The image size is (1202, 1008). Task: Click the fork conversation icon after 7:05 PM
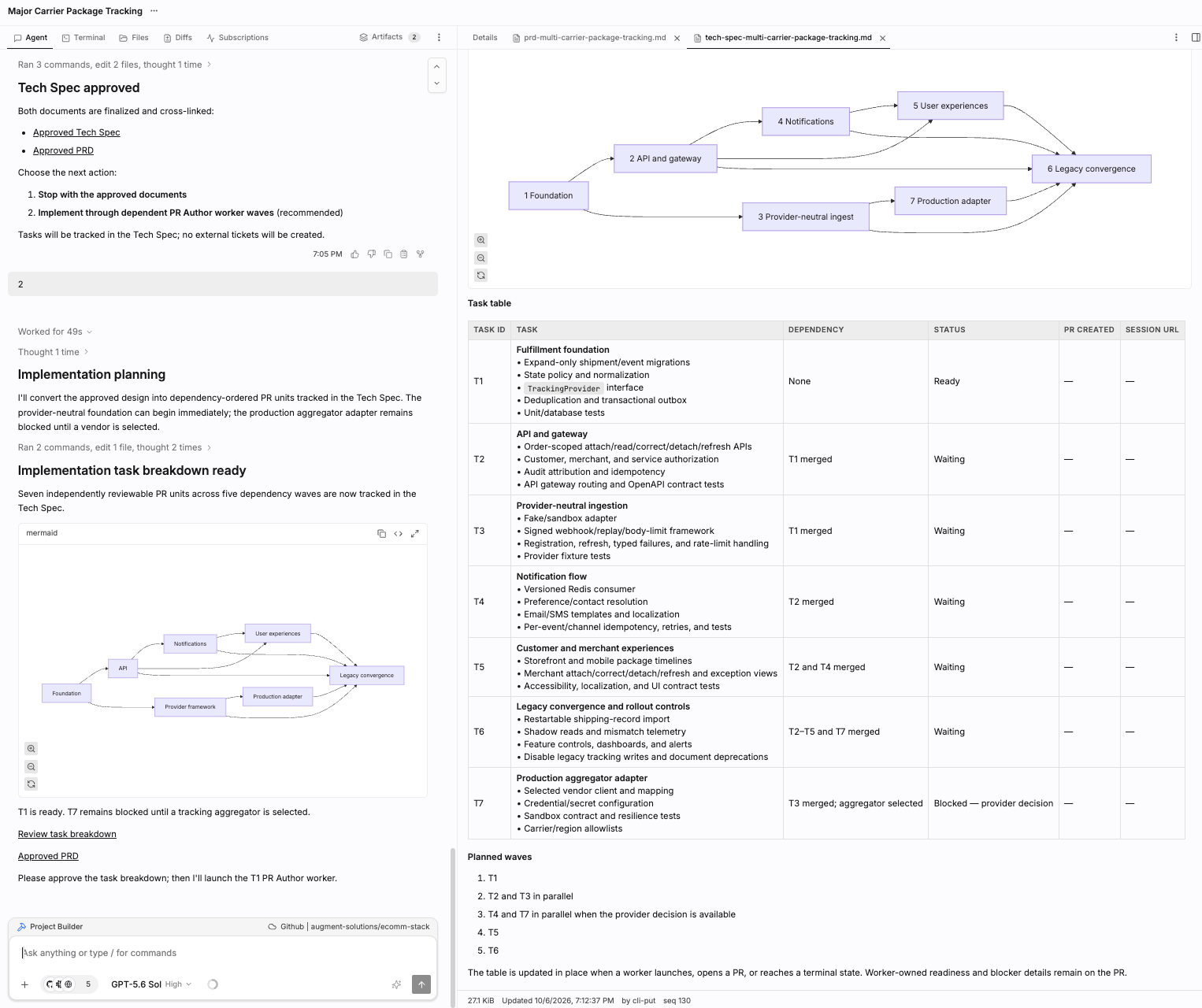[421, 254]
